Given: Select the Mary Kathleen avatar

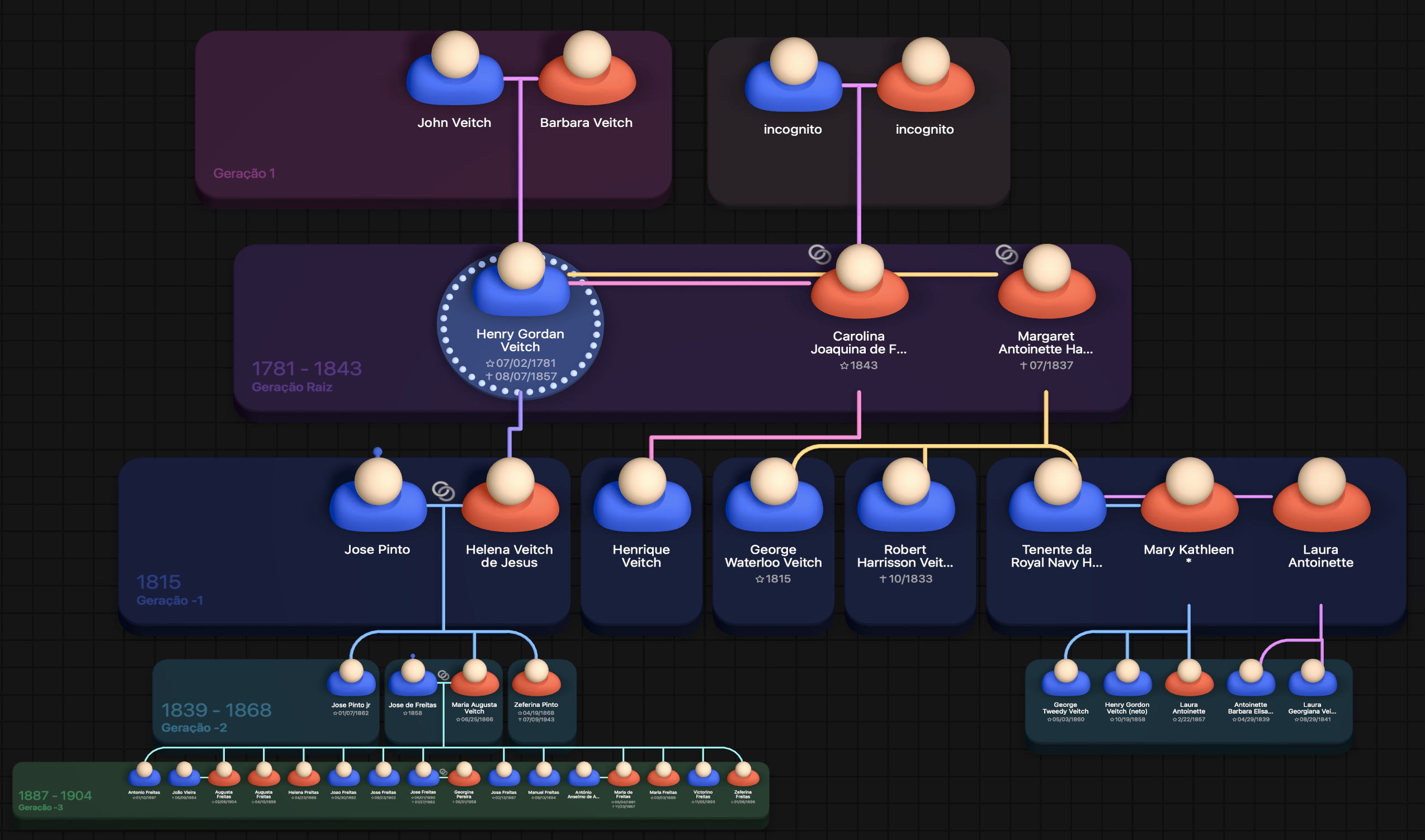Looking at the screenshot, I should pos(1190,495).
